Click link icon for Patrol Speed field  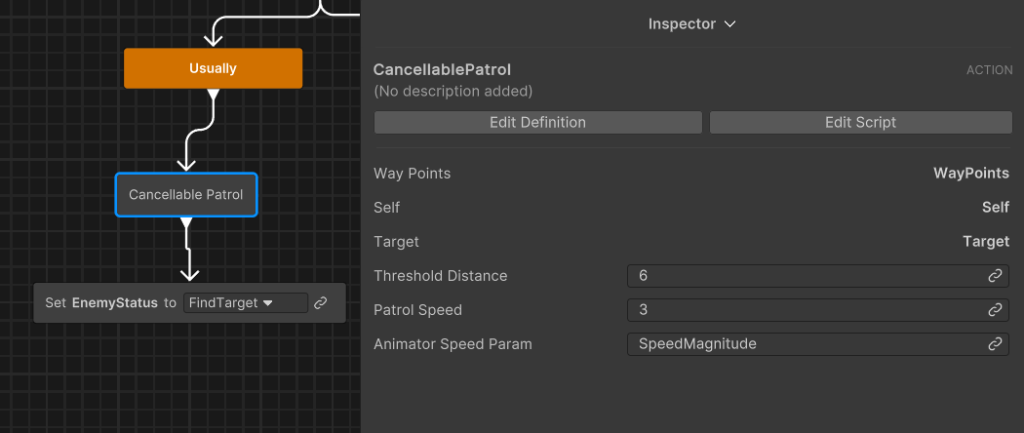(x=995, y=310)
